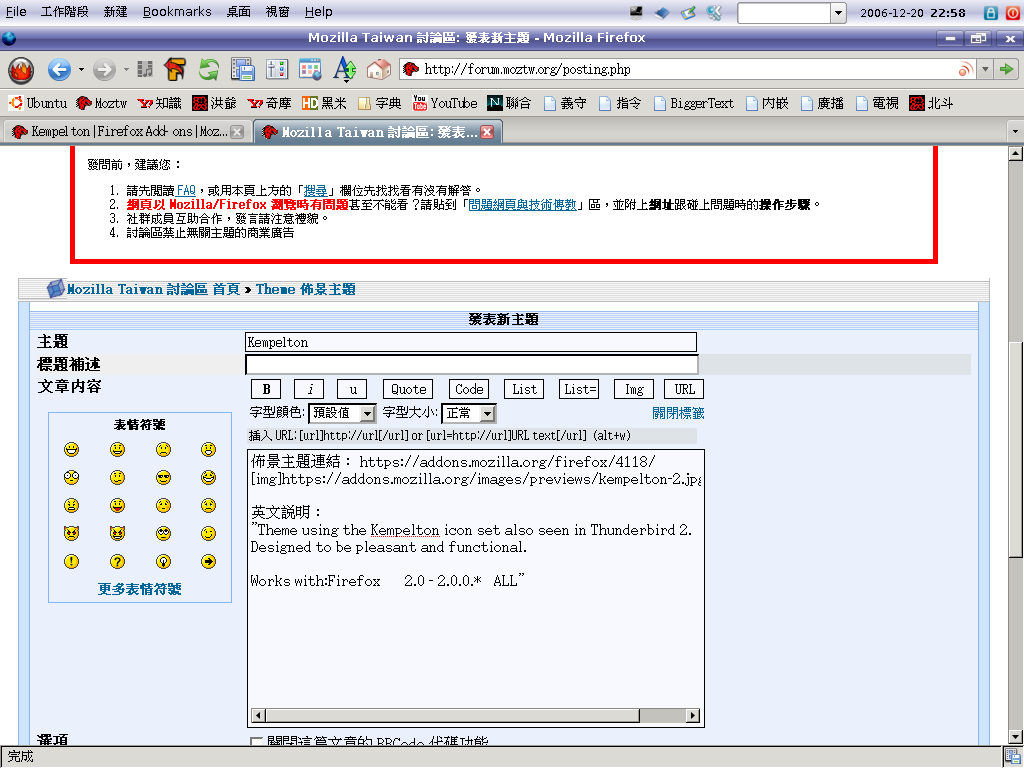Click the flame fox icon in toolbar
Screen dimensions: 1024x768
point(21,70)
